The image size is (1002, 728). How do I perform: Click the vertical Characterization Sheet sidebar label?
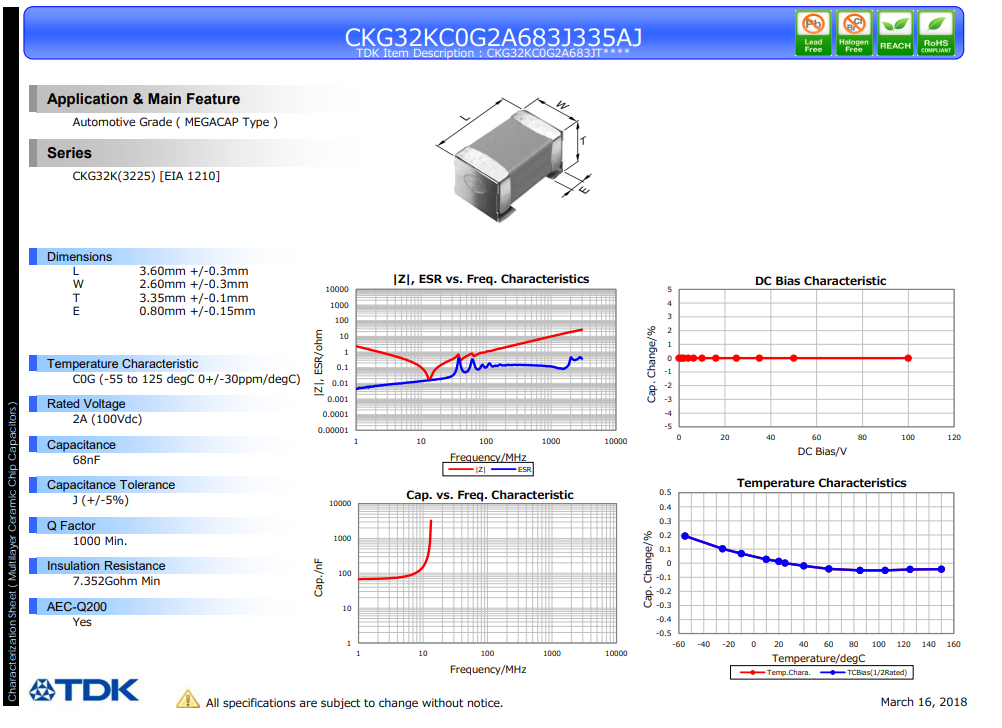point(12,552)
